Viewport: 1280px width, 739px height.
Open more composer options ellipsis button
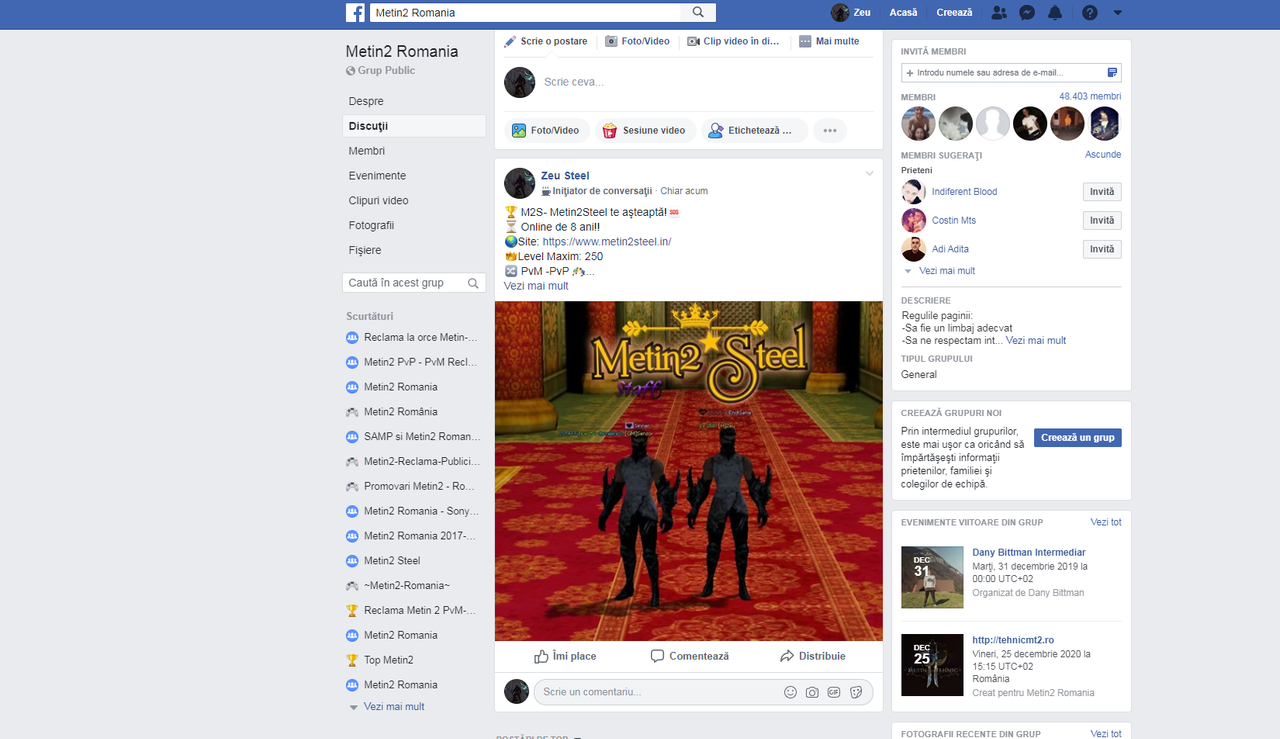pyautogui.click(x=830, y=130)
